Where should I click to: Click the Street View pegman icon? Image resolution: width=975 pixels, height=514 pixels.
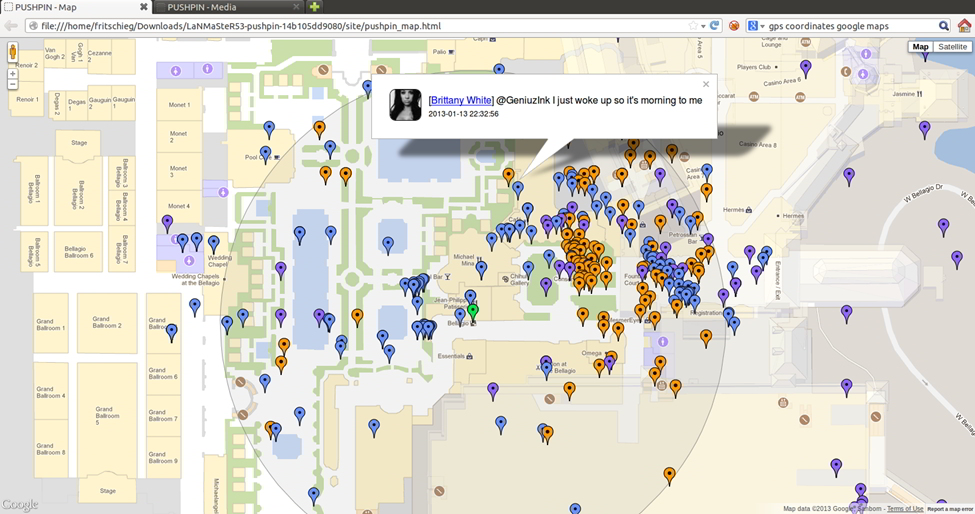tap(12, 52)
